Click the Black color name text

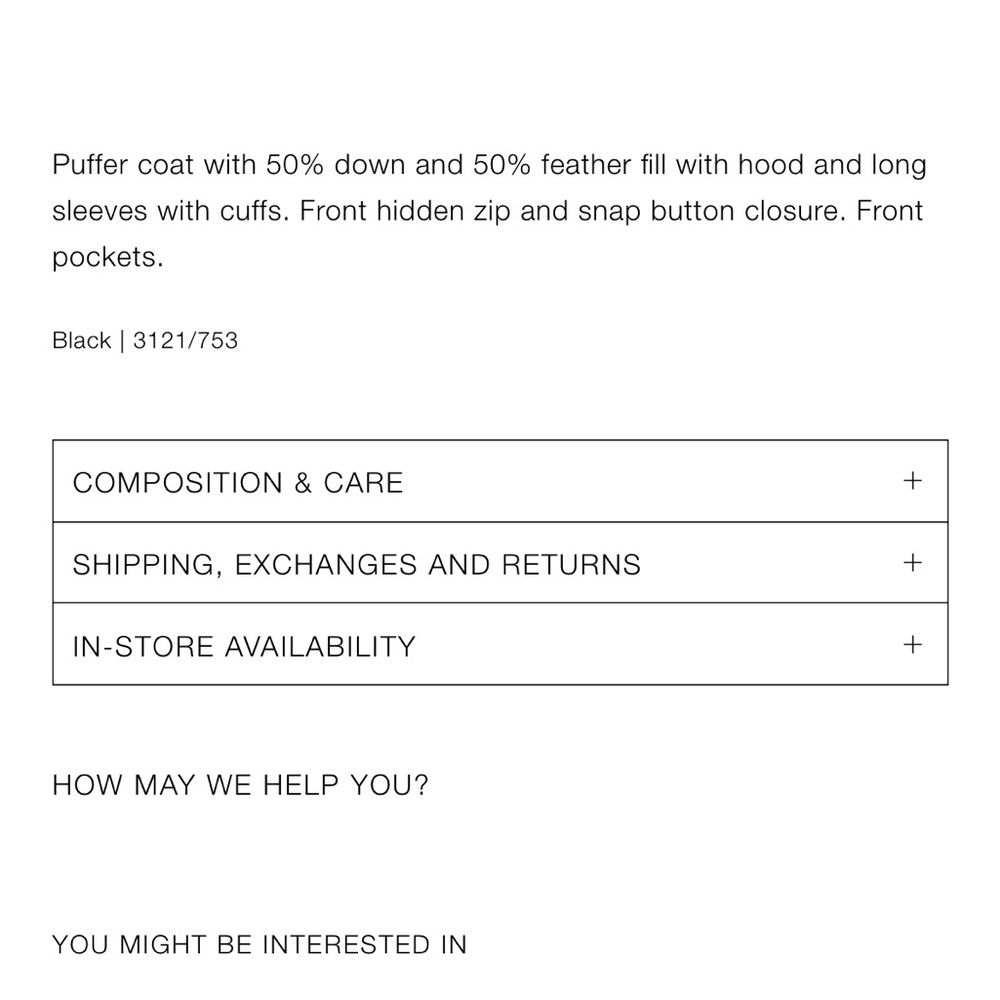(x=82, y=341)
